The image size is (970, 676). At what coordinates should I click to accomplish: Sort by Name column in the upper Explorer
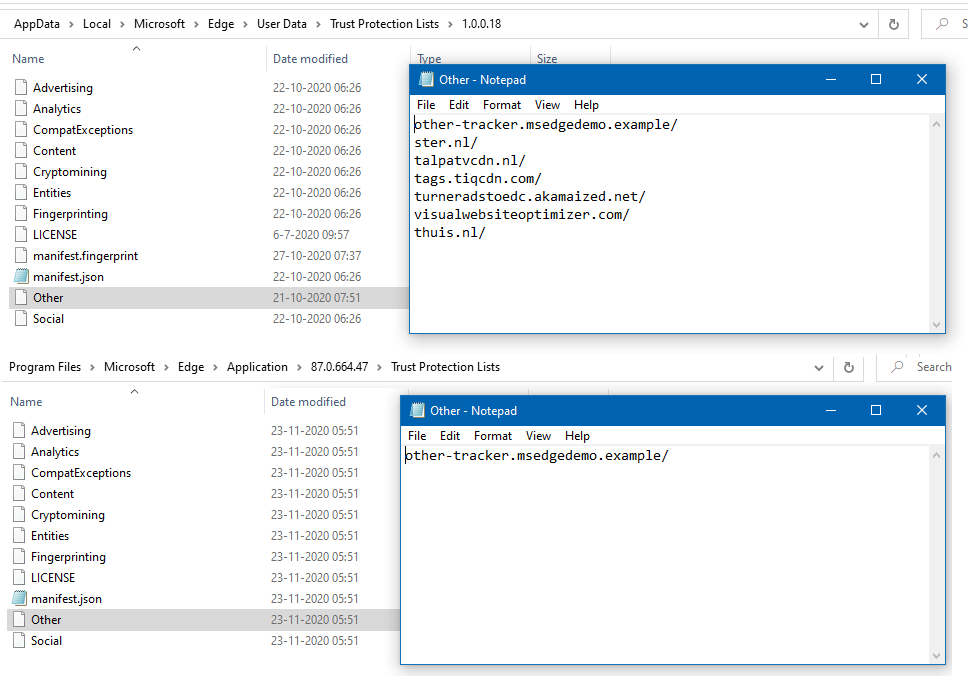(28, 59)
